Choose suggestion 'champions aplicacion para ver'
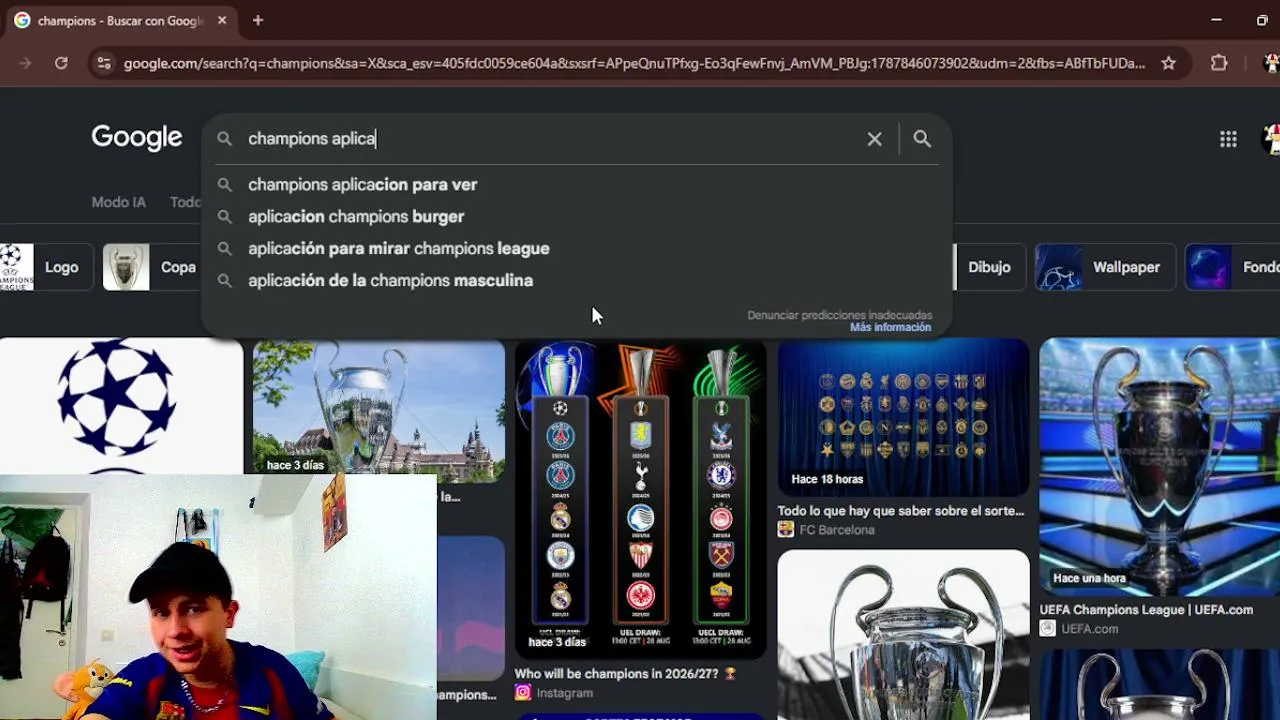 [575, 185]
